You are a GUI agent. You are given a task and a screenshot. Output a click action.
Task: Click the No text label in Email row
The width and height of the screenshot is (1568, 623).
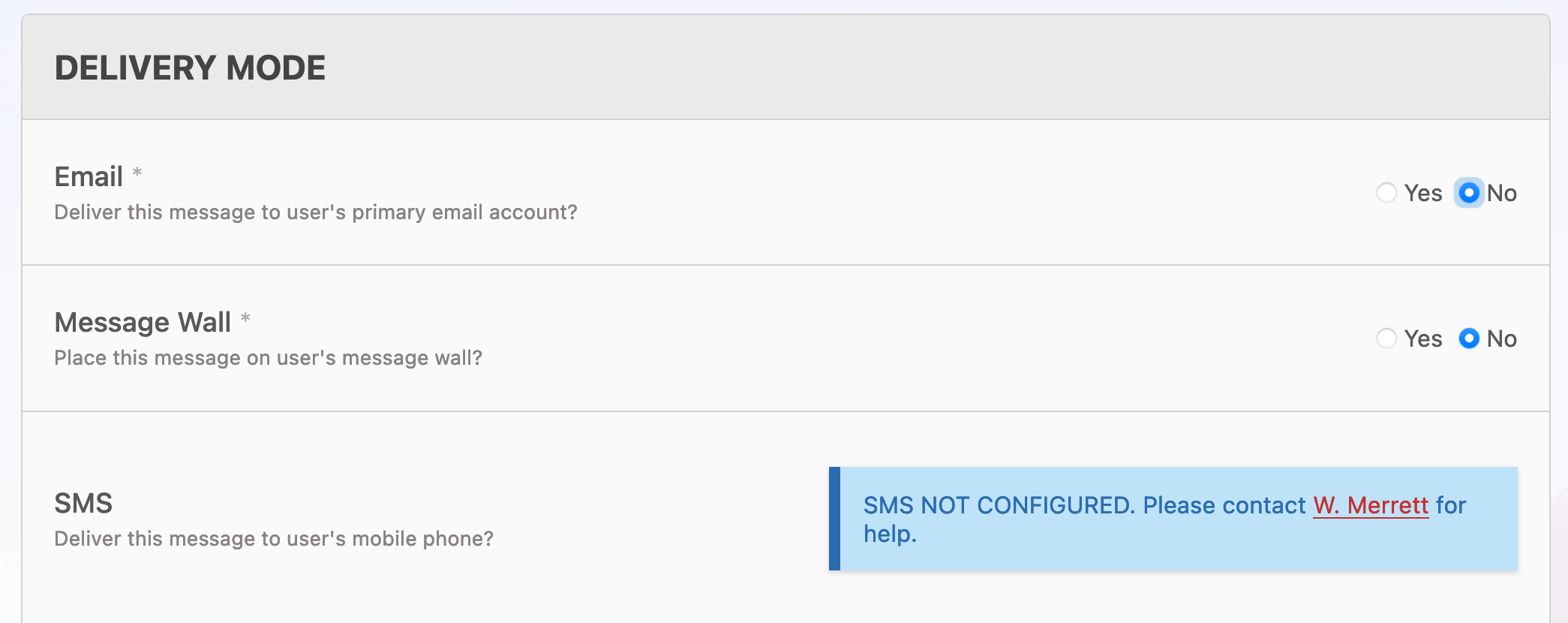pyautogui.click(x=1502, y=193)
